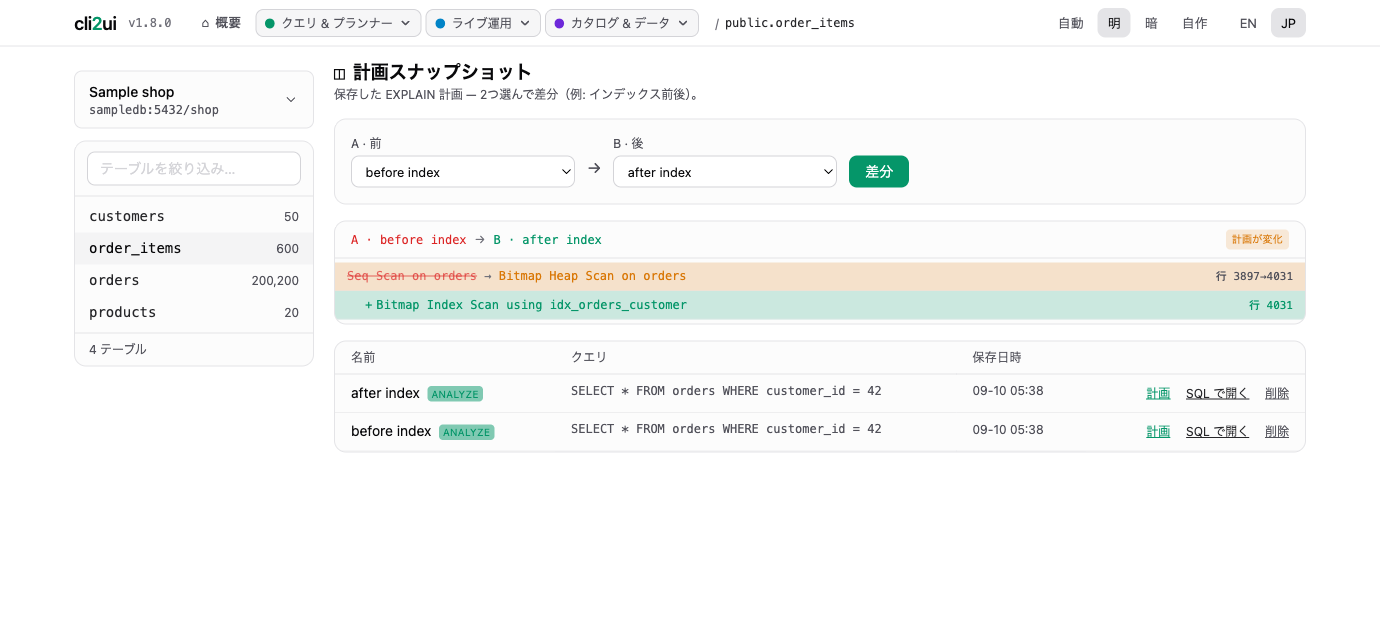Open the B · 後 snapshot dropdown
1380x640 pixels.
725,172
